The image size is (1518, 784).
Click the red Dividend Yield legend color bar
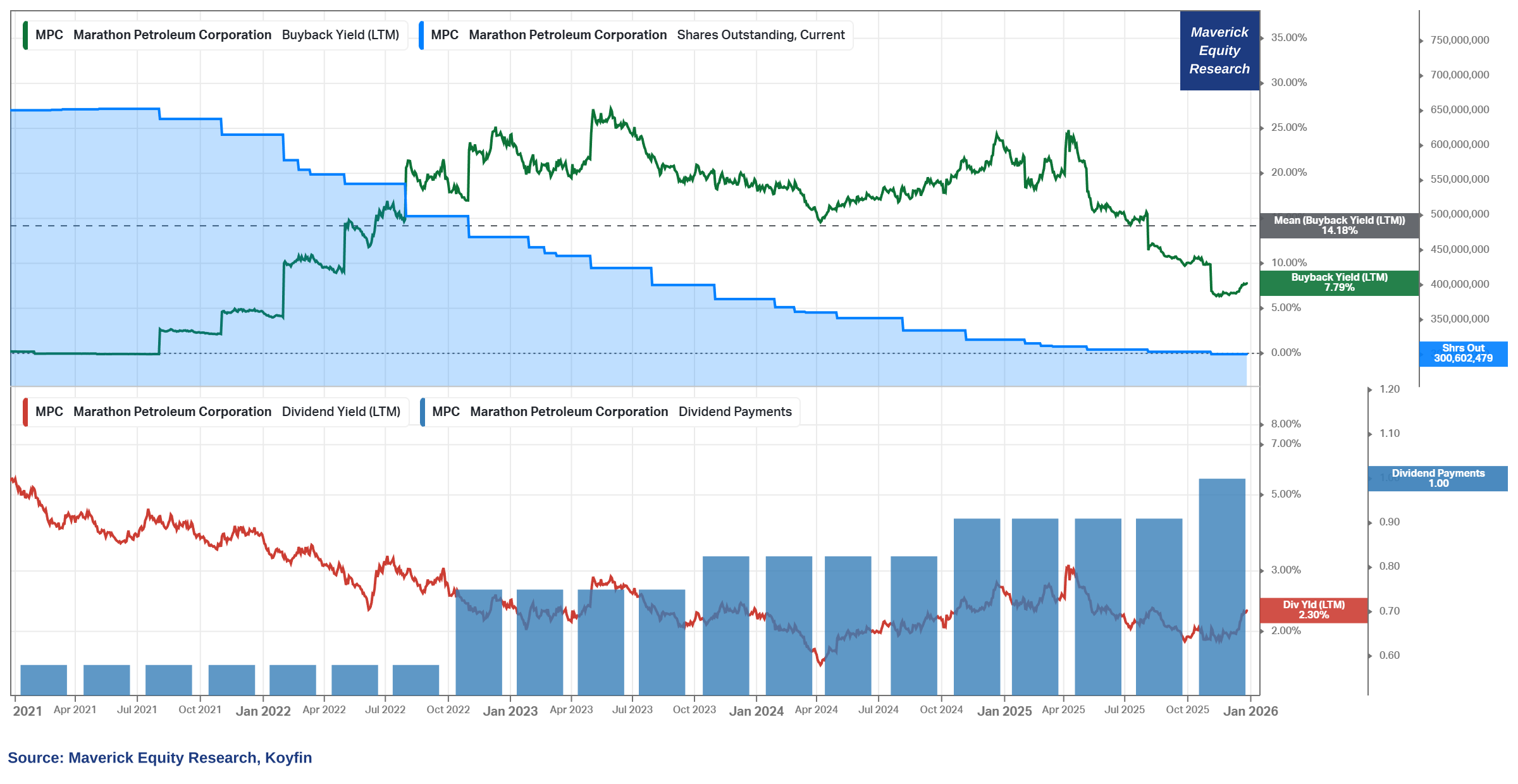coord(25,412)
